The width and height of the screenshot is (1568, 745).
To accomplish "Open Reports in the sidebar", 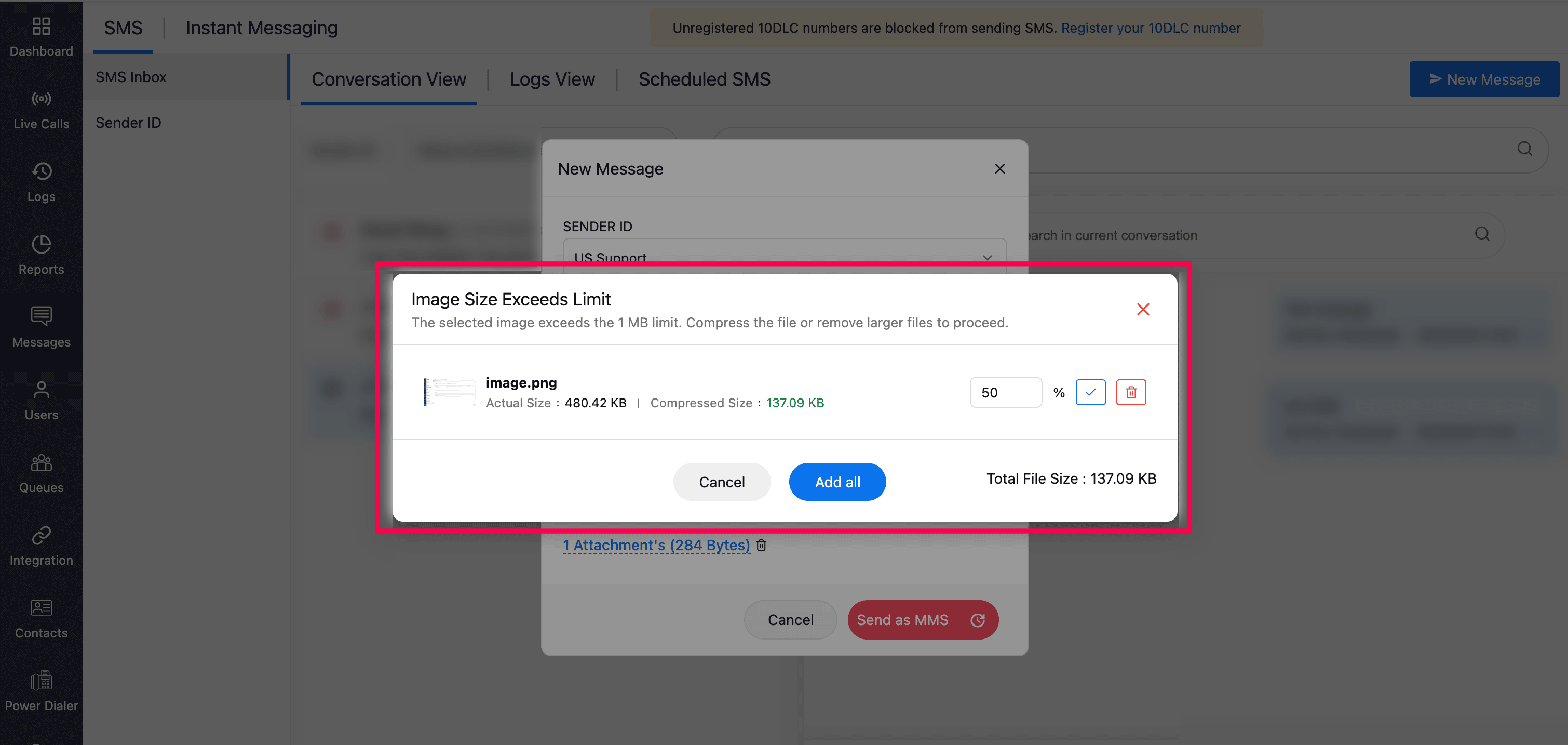I will 42,255.
